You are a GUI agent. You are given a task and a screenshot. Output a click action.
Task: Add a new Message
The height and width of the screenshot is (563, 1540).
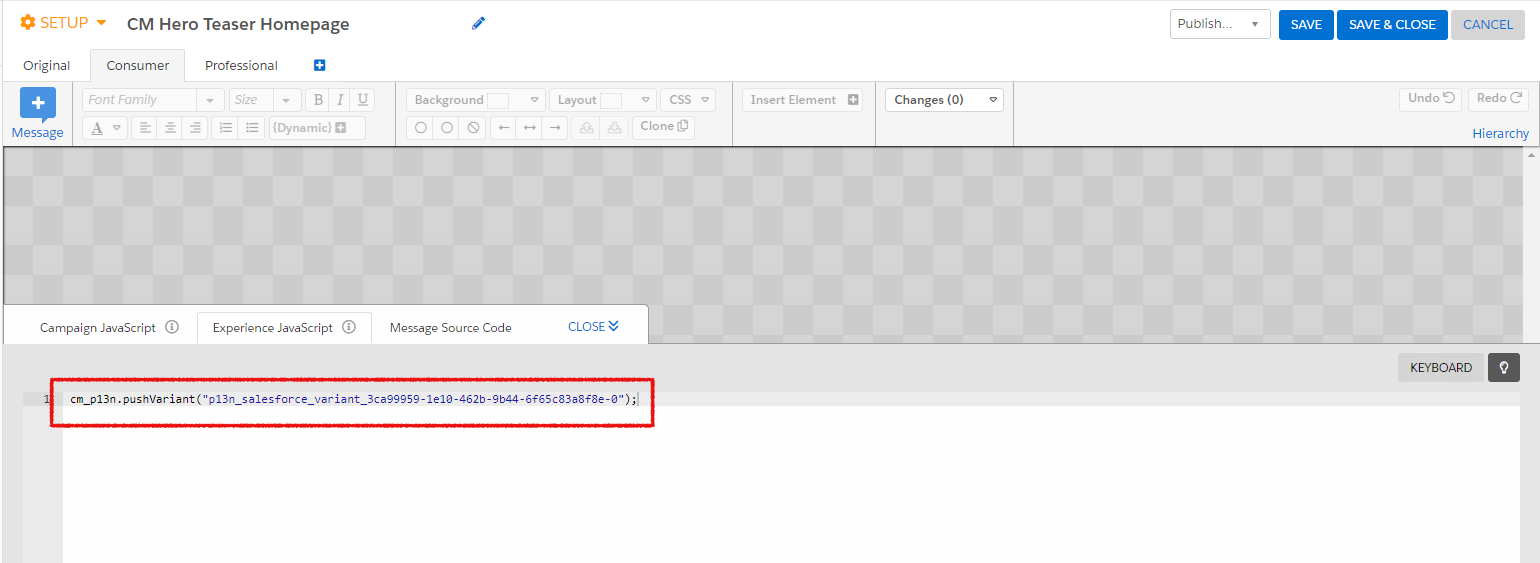(x=38, y=114)
